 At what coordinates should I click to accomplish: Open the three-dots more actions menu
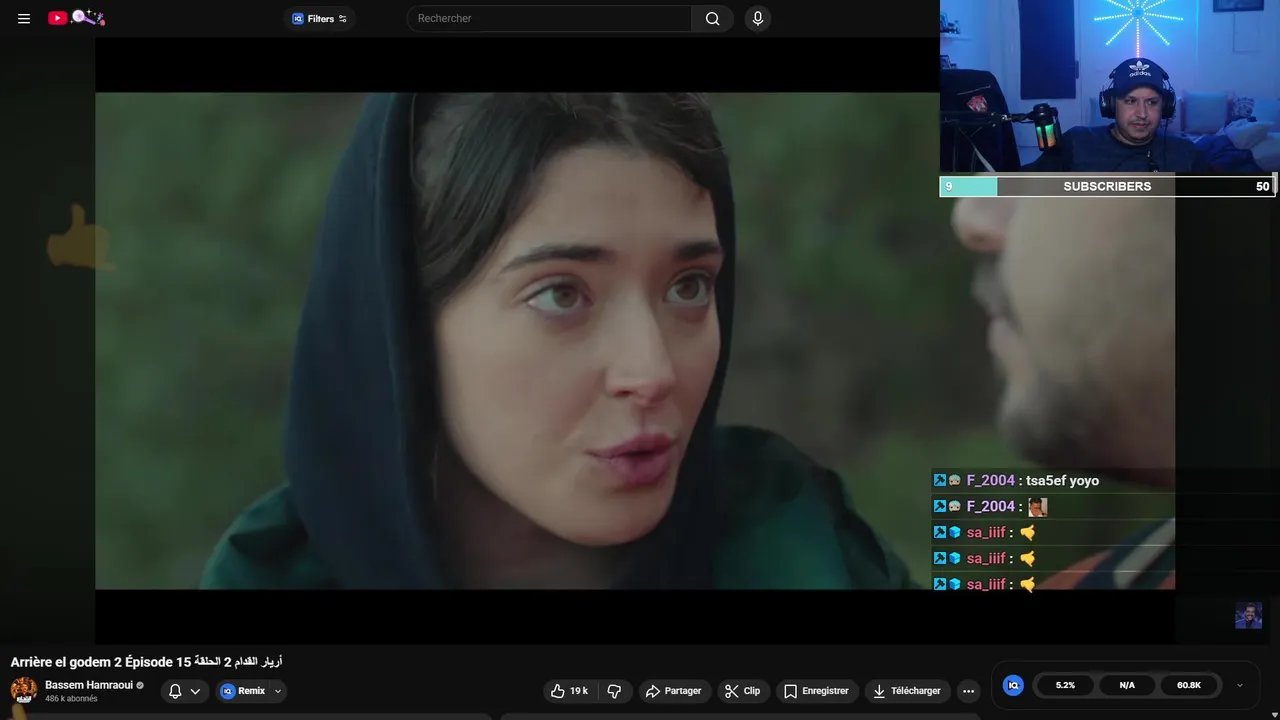tap(968, 691)
